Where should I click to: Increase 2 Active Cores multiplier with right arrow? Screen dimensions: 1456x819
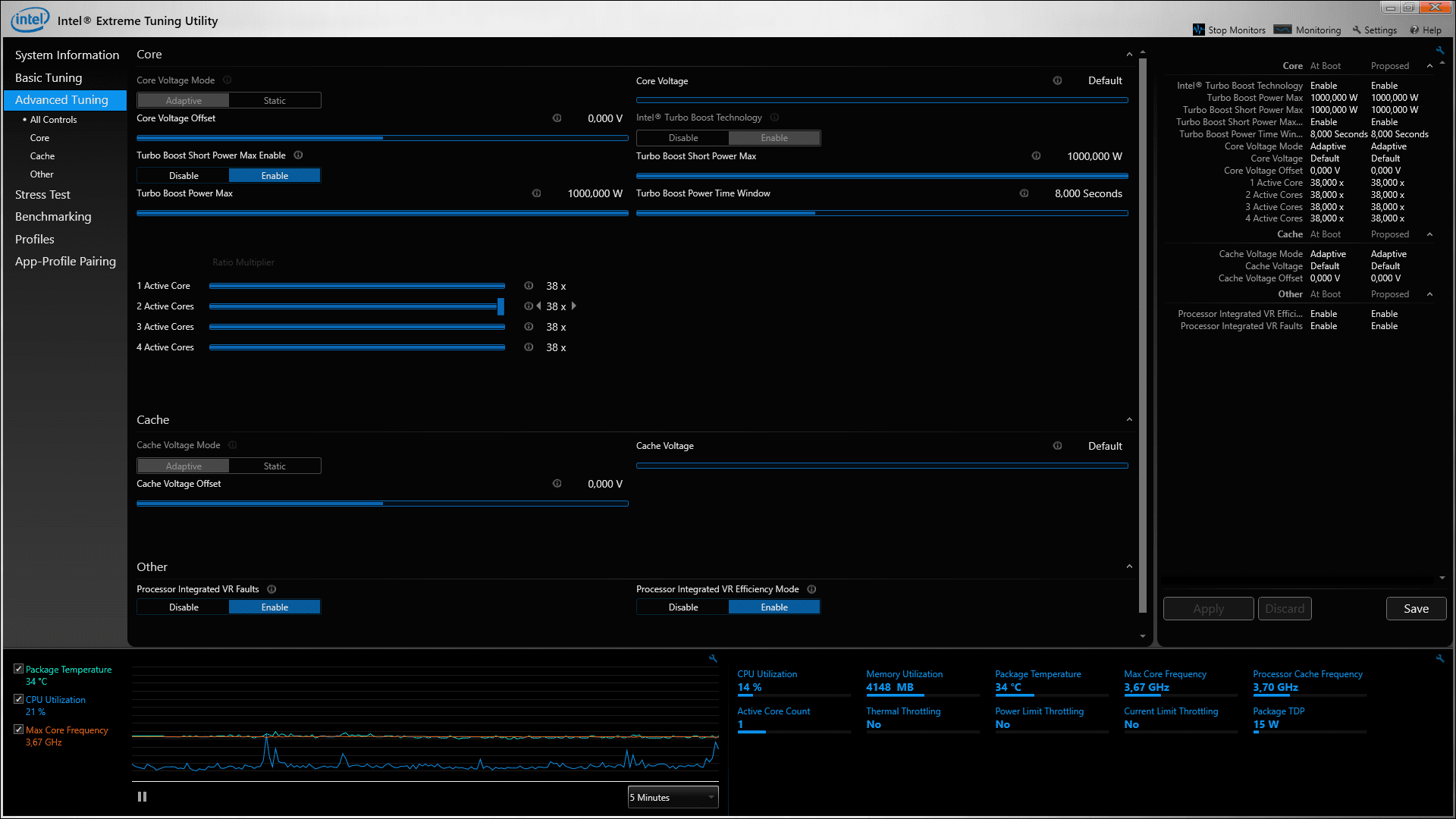tap(574, 306)
